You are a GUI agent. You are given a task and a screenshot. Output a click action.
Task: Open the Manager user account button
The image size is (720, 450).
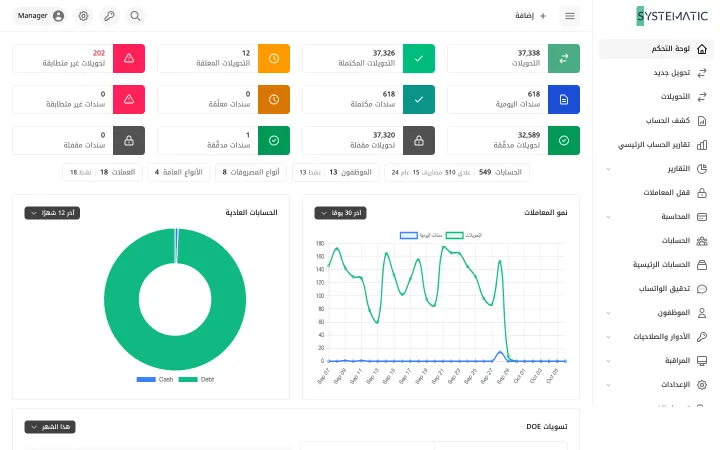click(x=40, y=16)
